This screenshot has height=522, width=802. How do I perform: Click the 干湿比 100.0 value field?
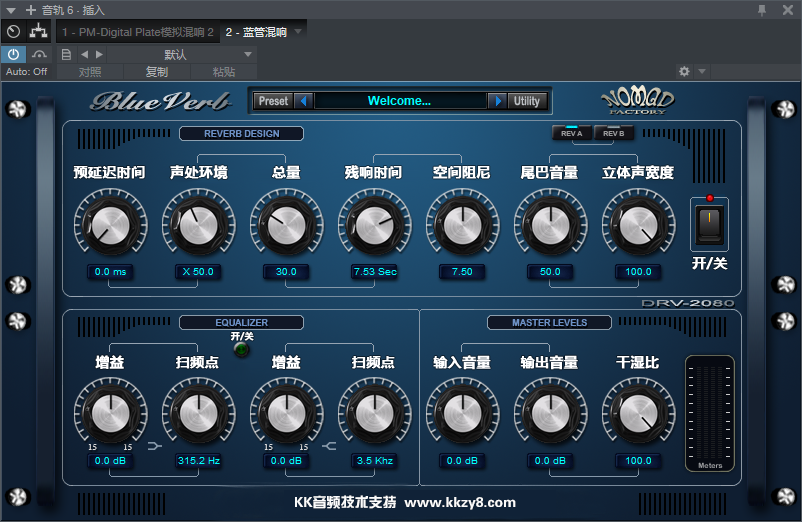pos(638,461)
